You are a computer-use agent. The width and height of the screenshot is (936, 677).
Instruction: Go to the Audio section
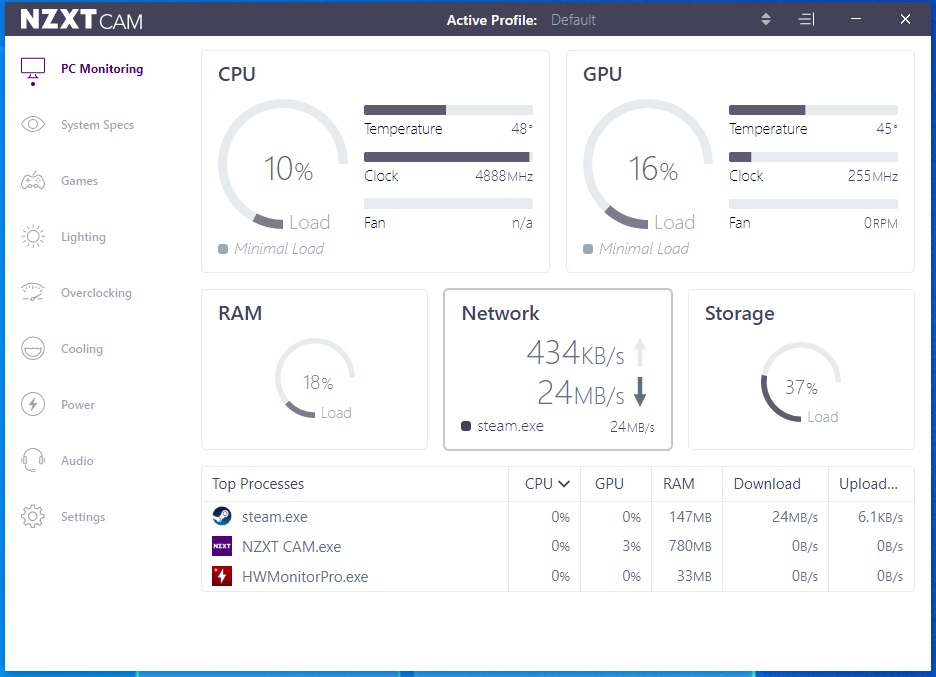tap(77, 461)
